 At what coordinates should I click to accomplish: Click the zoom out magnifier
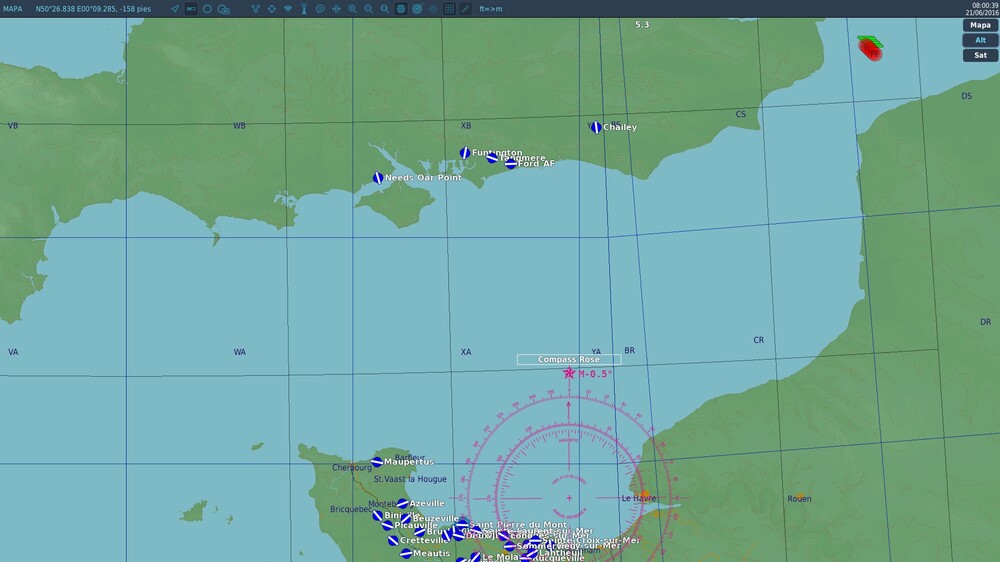click(369, 9)
